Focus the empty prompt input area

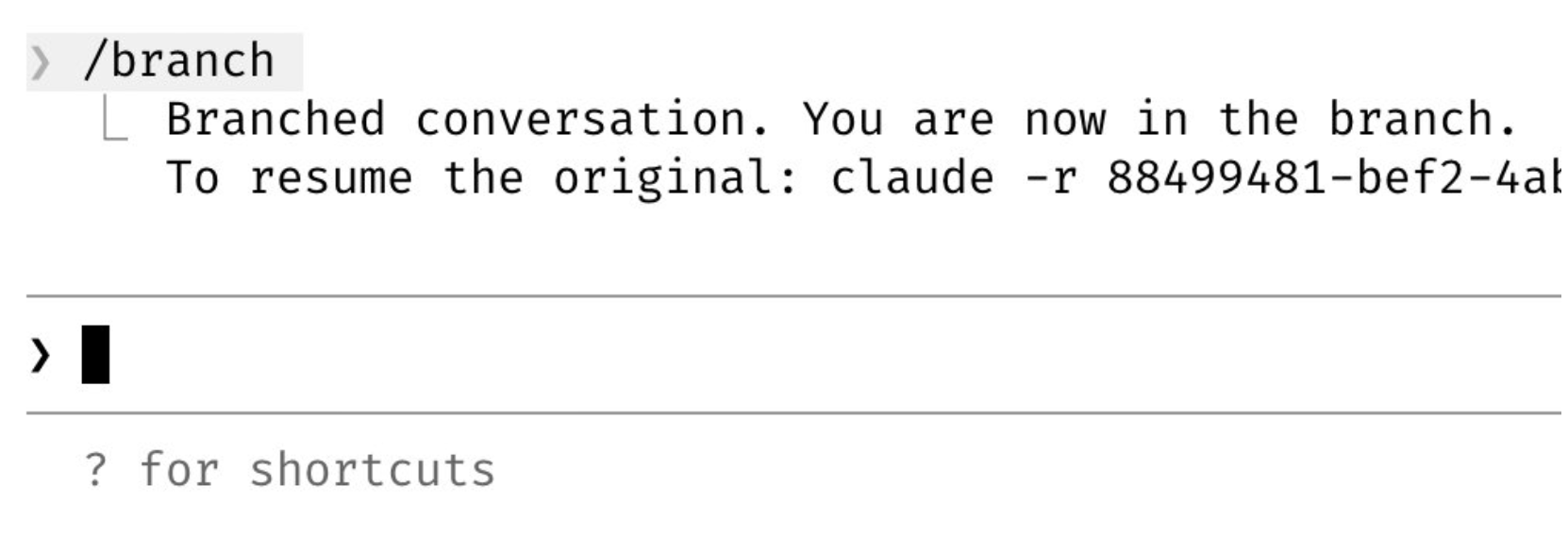pyautogui.click(x=755, y=356)
